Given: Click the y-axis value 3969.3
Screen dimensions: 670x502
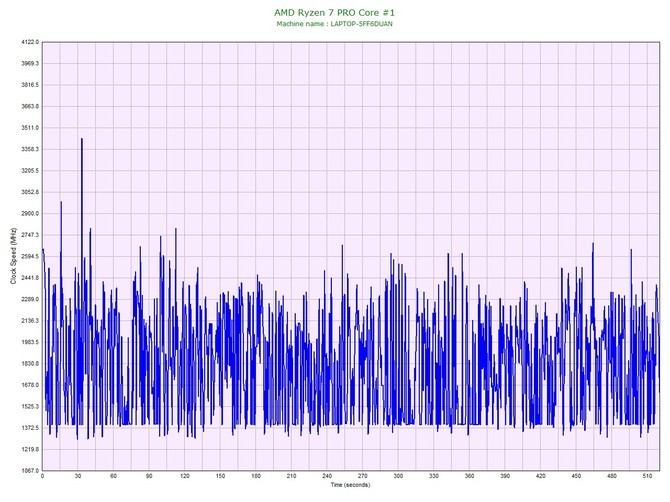Looking at the screenshot, I should coord(30,64).
